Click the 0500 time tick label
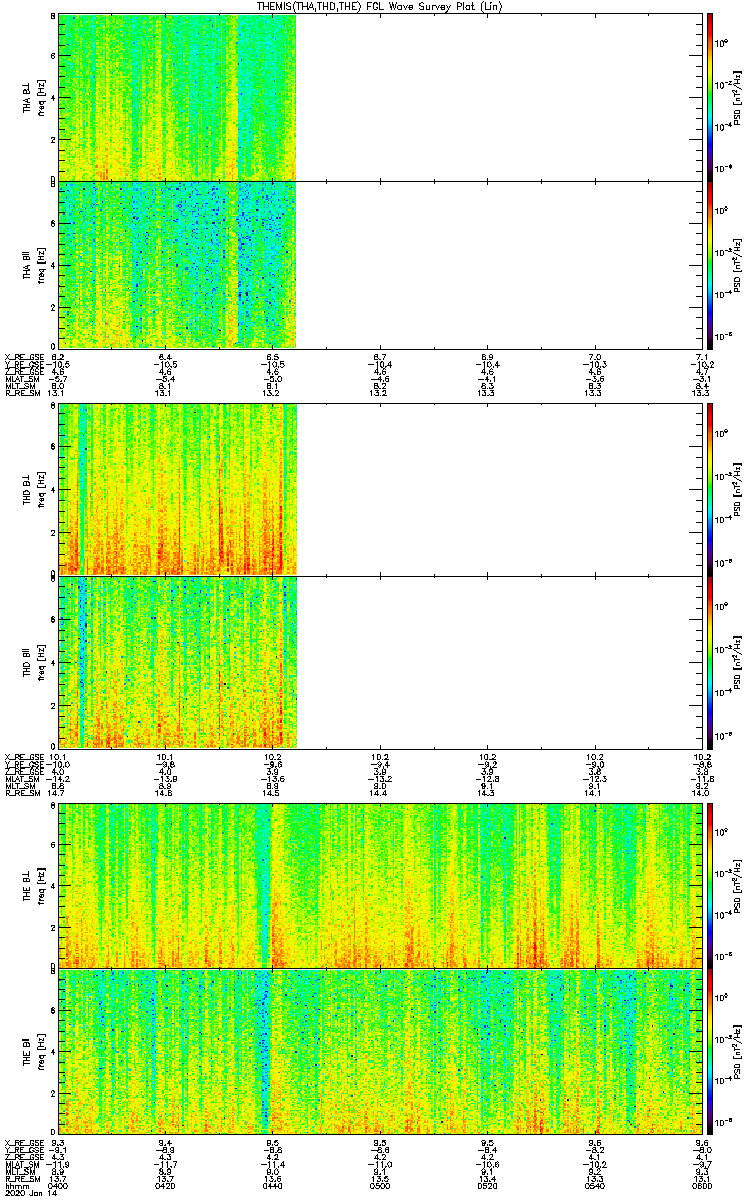Screen dimensions: 750x1200 pos(380,1184)
